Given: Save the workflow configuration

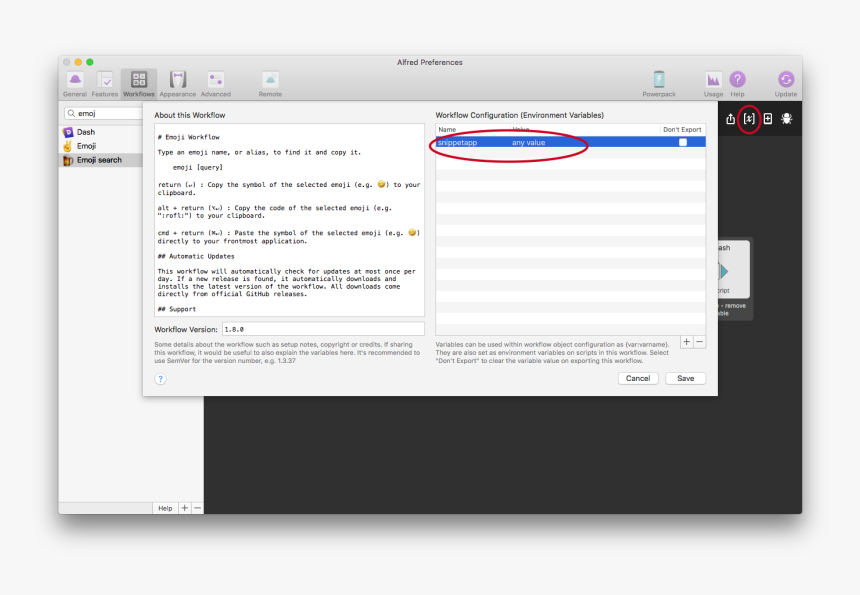Looking at the screenshot, I should (686, 378).
